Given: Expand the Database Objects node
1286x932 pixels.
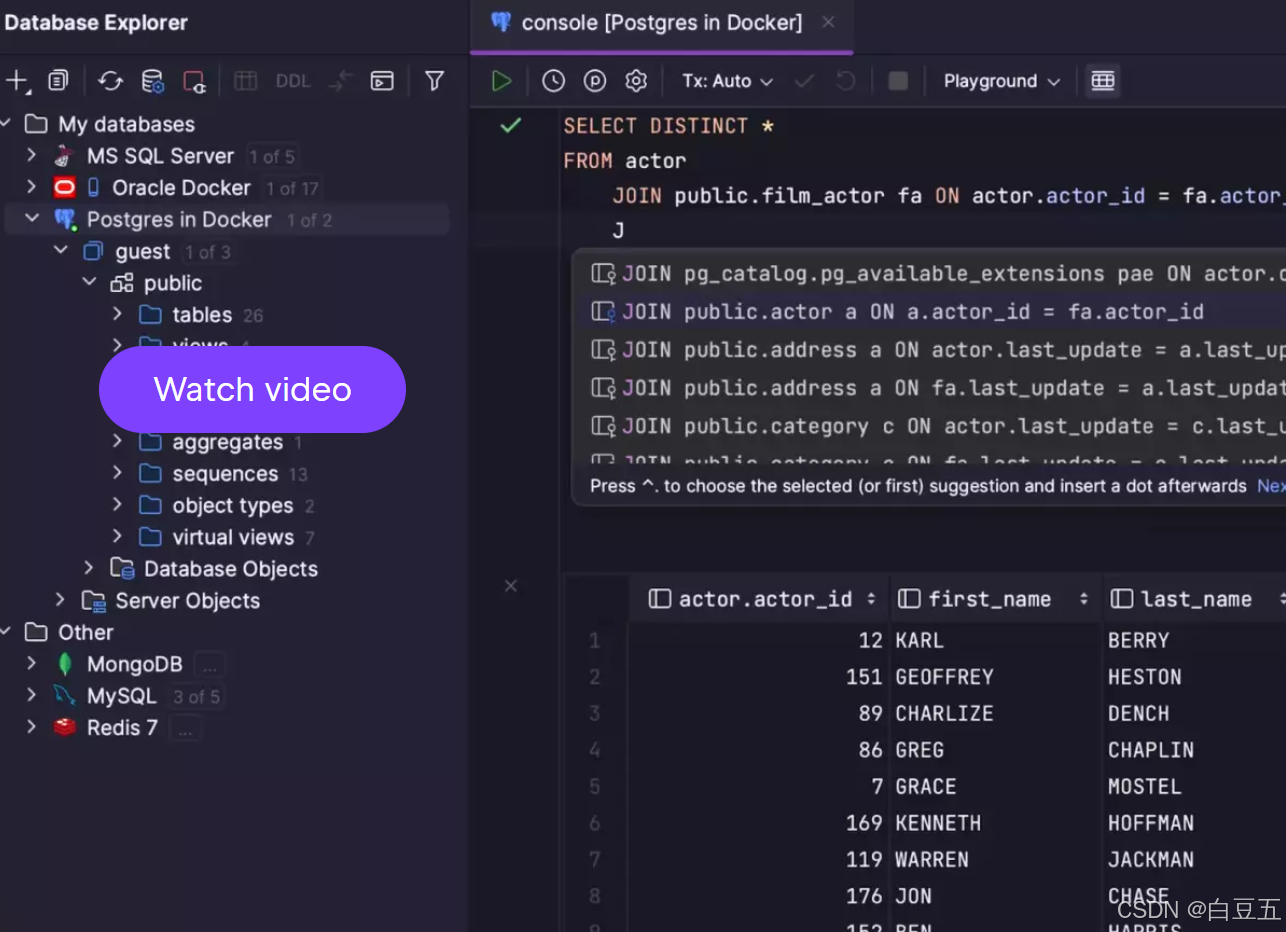Looking at the screenshot, I should click(x=89, y=568).
